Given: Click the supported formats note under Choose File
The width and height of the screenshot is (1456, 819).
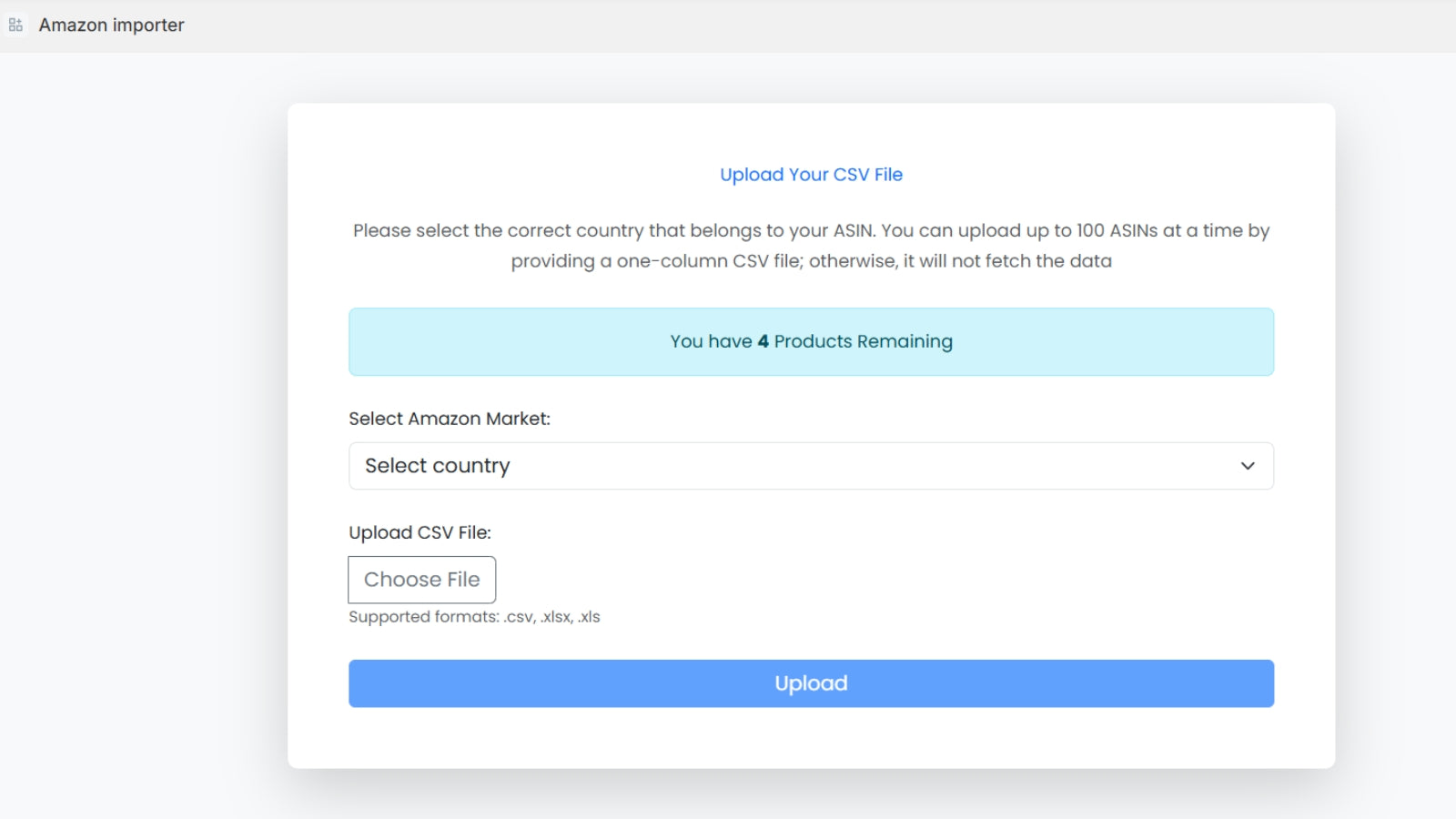Looking at the screenshot, I should (x=474, y=616).
